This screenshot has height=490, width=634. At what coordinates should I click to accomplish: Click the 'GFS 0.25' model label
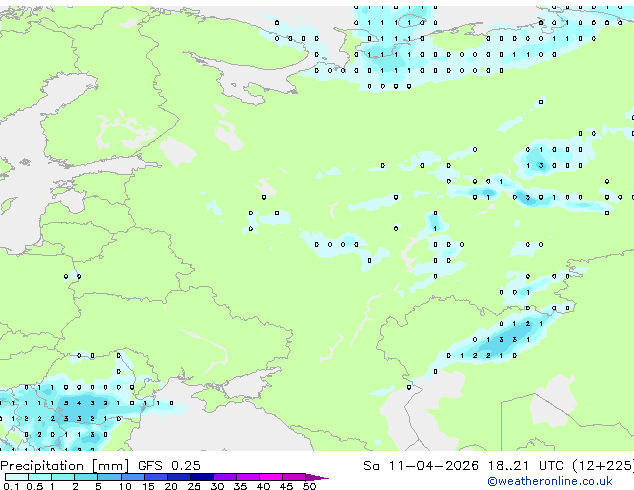[169, 466]
